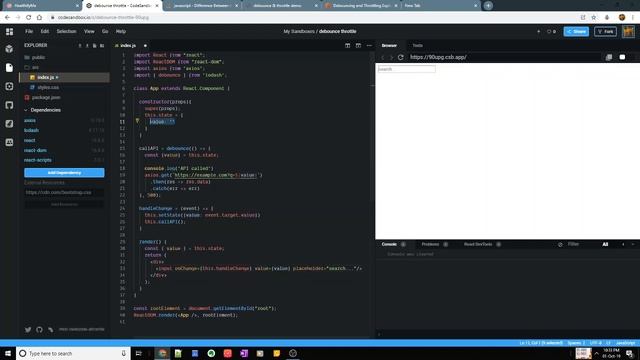The width and height of the screenshot is (640, 360).
Task: Open the Help menu
Action: 121,31
